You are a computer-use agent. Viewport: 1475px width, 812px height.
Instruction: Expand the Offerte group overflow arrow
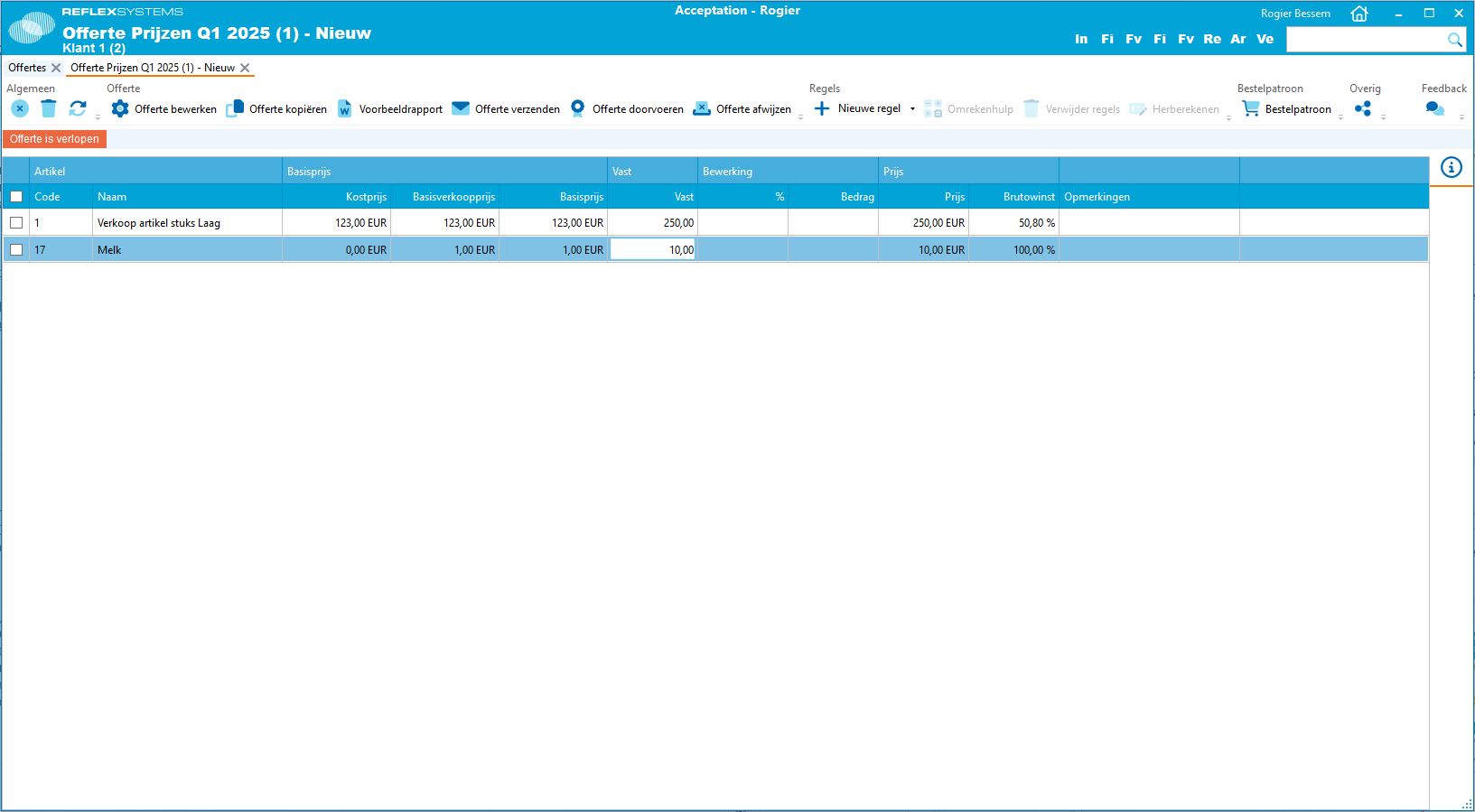(x=800, y=117)
